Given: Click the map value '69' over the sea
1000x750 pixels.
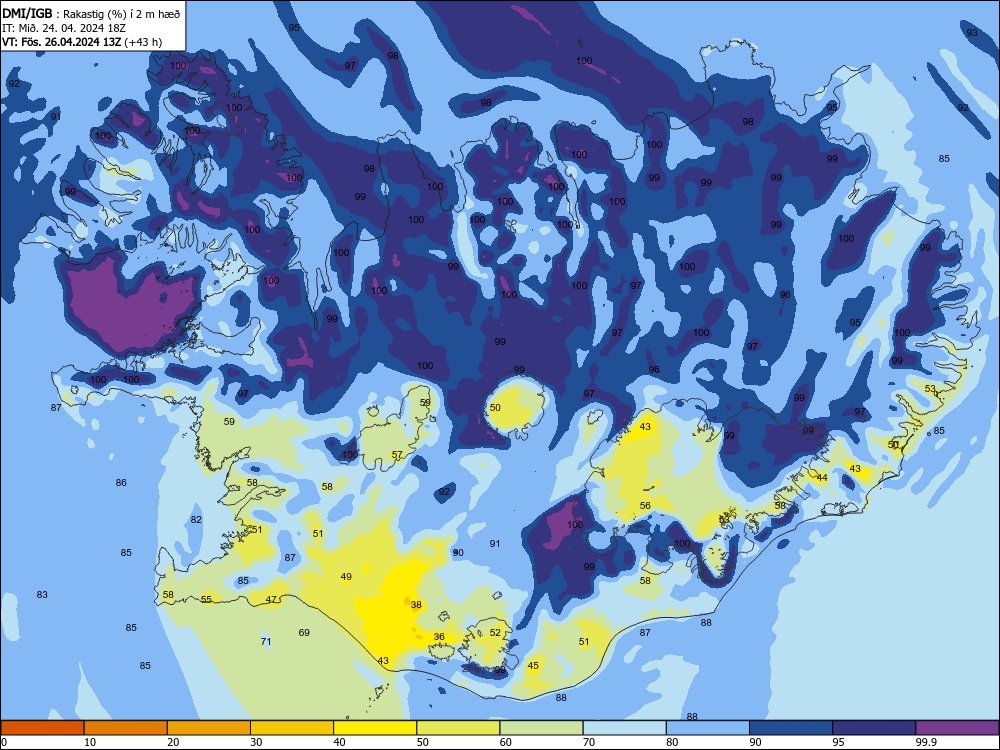Looking at the screenshot, I should (x=304, y=633).
